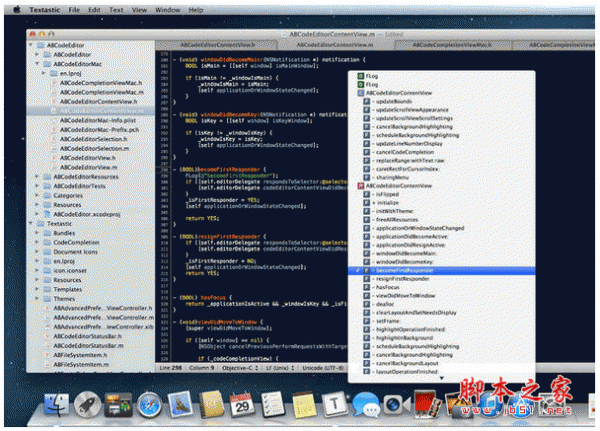Screen dimensions: 600x431
Task: Open the Text menu
Action: coord(116,10)
